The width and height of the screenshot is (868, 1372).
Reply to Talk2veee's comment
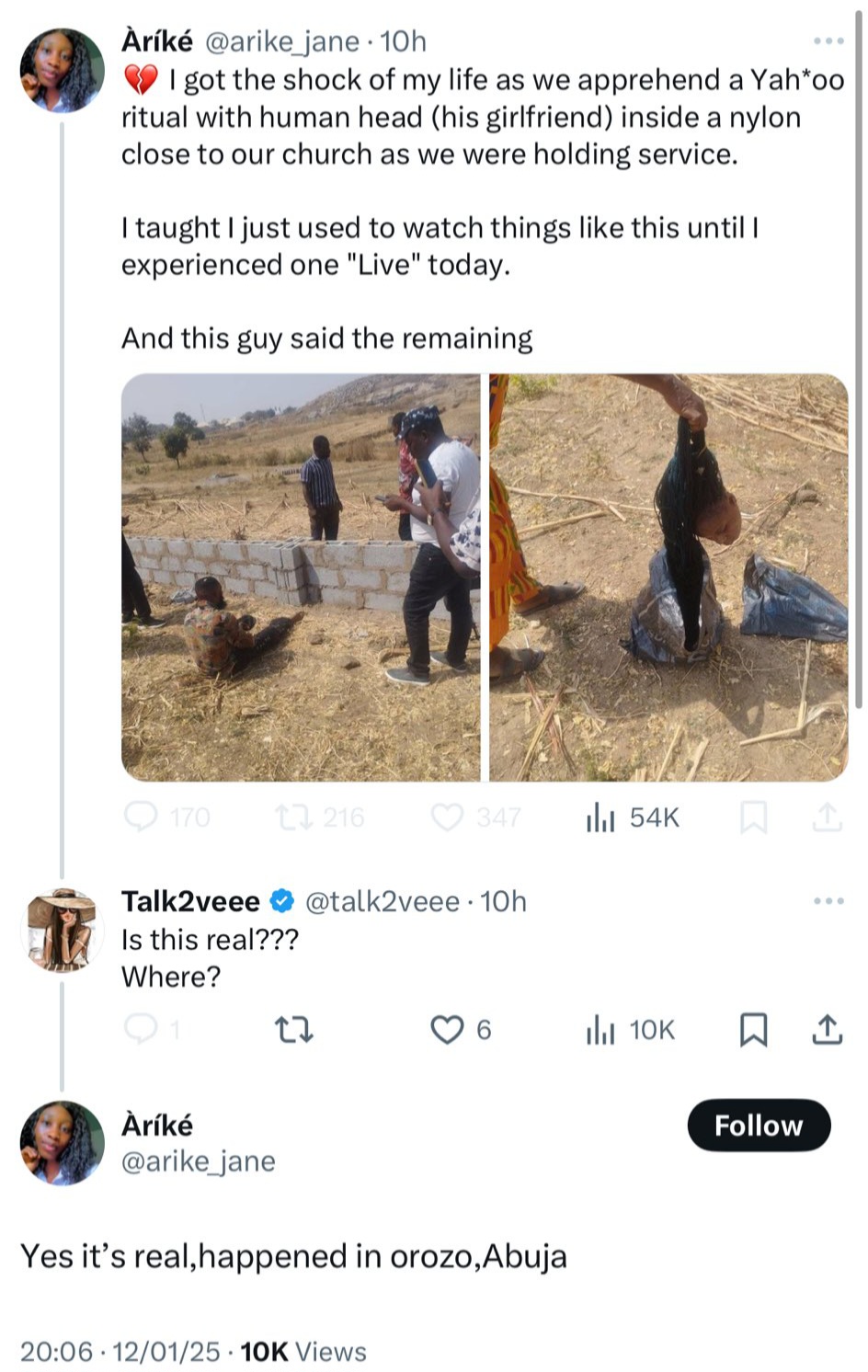141,1030
